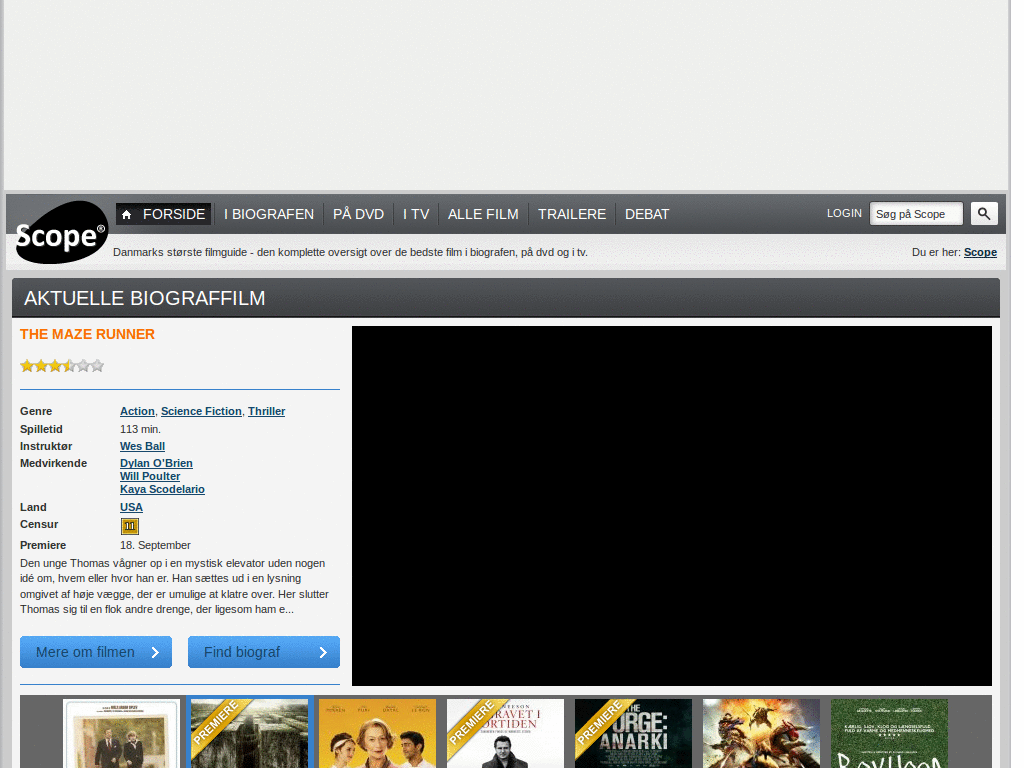The height and width of the screenshot is (768, 1024).
Task: Open the DEBAT menu item
Action: coord(647,214)
